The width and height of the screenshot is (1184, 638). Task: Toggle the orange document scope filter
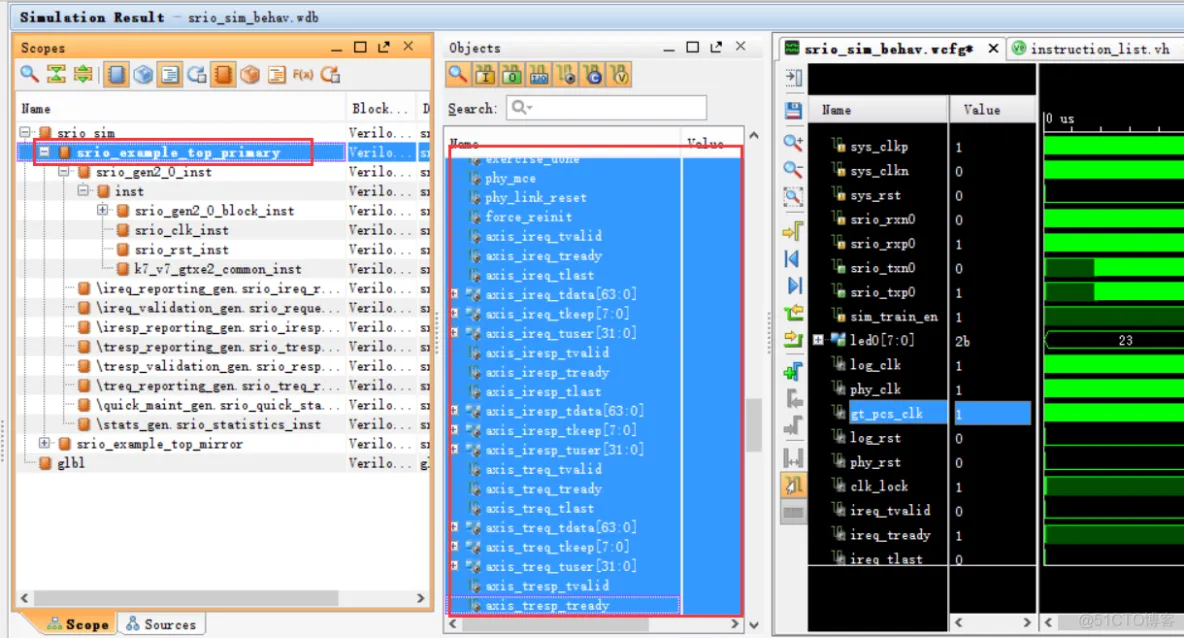click(276, 74)
